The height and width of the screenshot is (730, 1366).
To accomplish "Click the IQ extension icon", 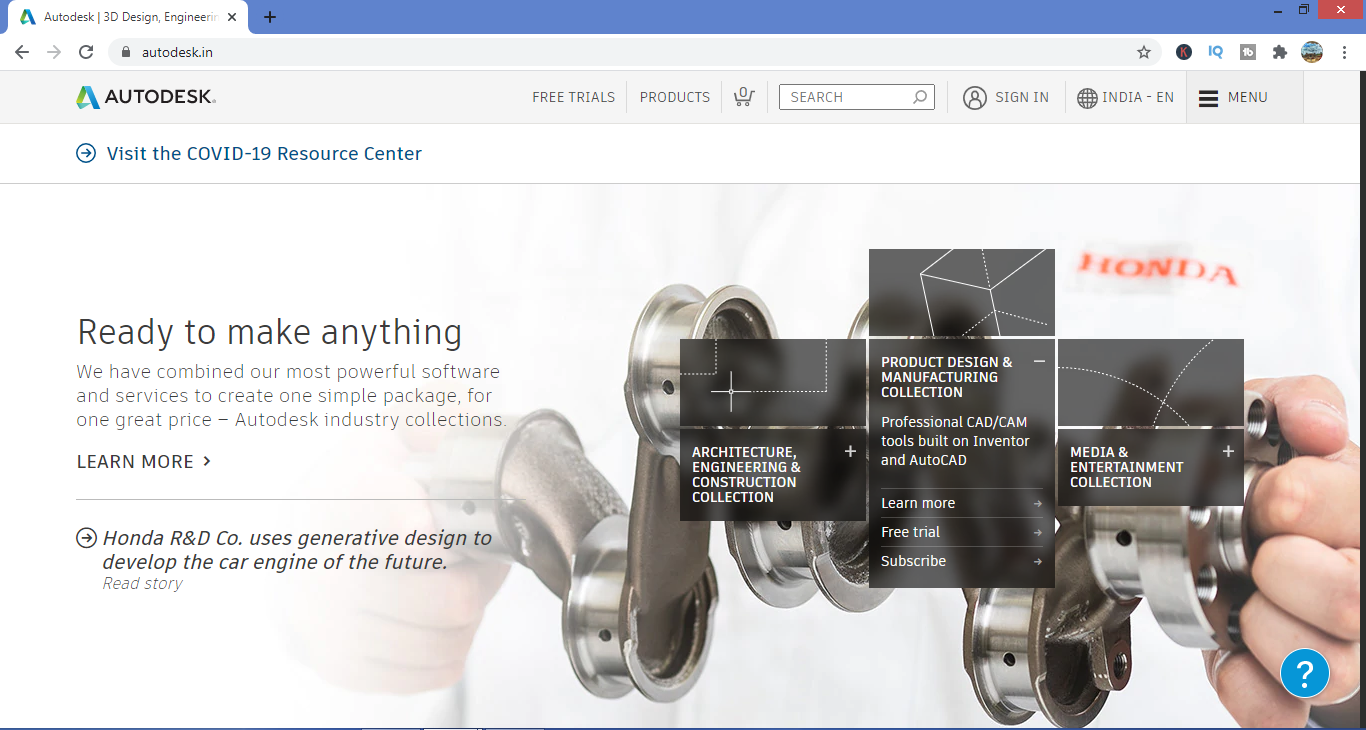I will click(1216, 52).
